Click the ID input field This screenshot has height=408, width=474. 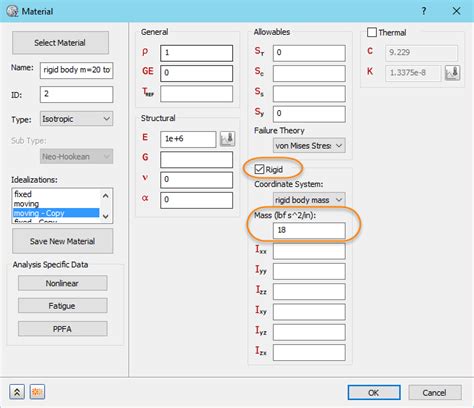pos(76,94)
